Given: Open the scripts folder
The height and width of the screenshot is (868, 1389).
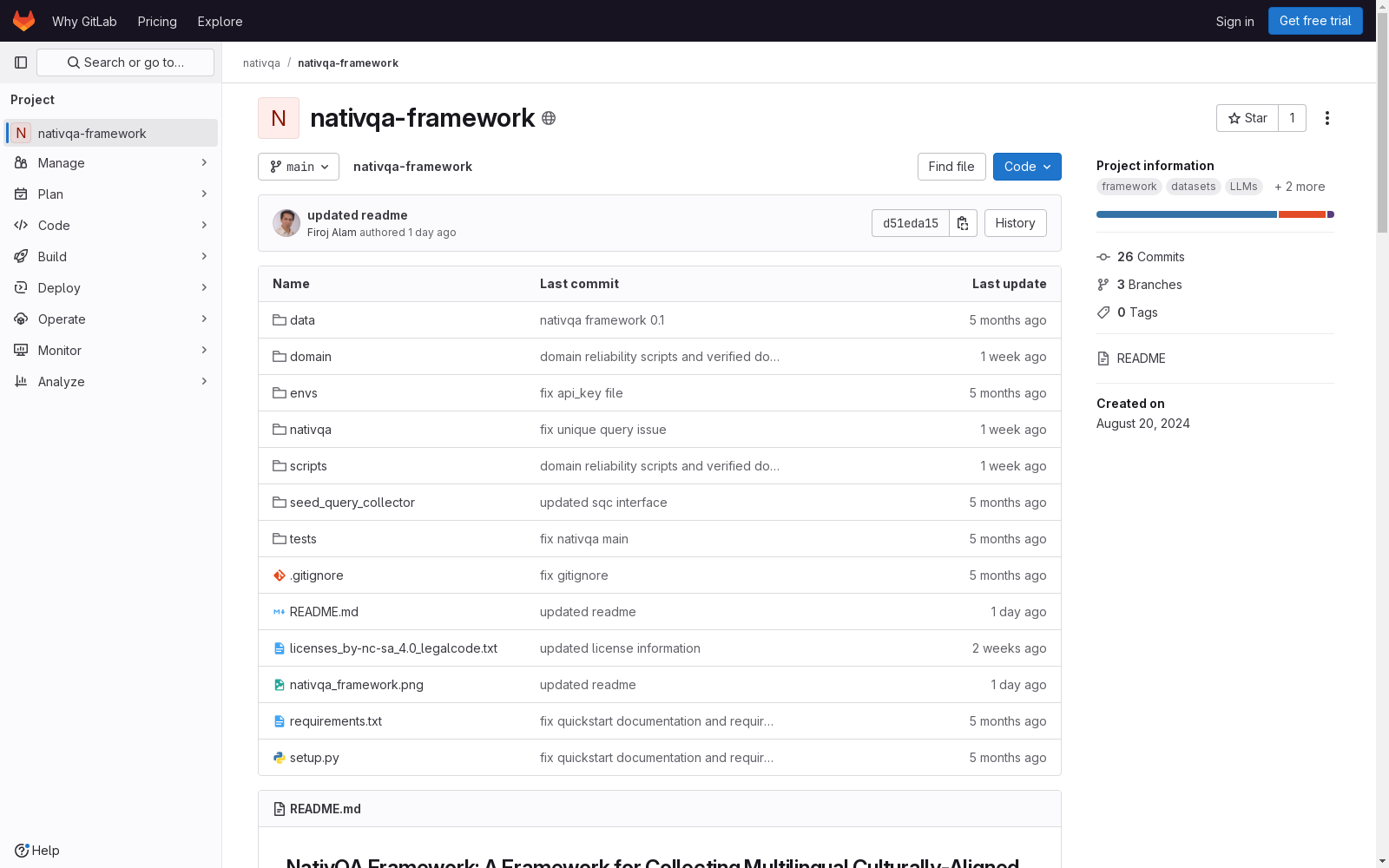Looking at the screenshot, I should (308, 466).
